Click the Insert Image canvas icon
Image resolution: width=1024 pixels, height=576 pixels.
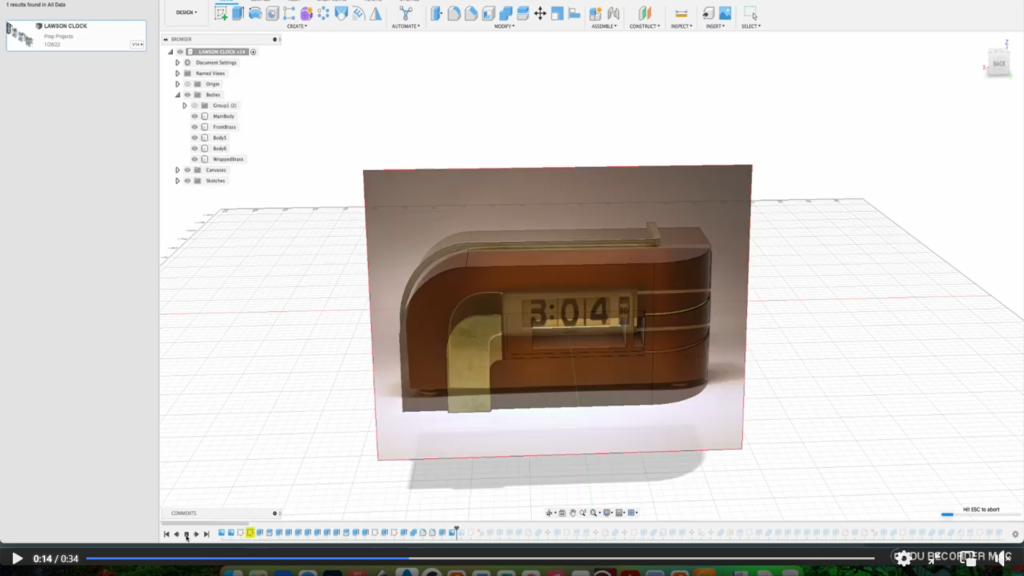coord(725,13)
